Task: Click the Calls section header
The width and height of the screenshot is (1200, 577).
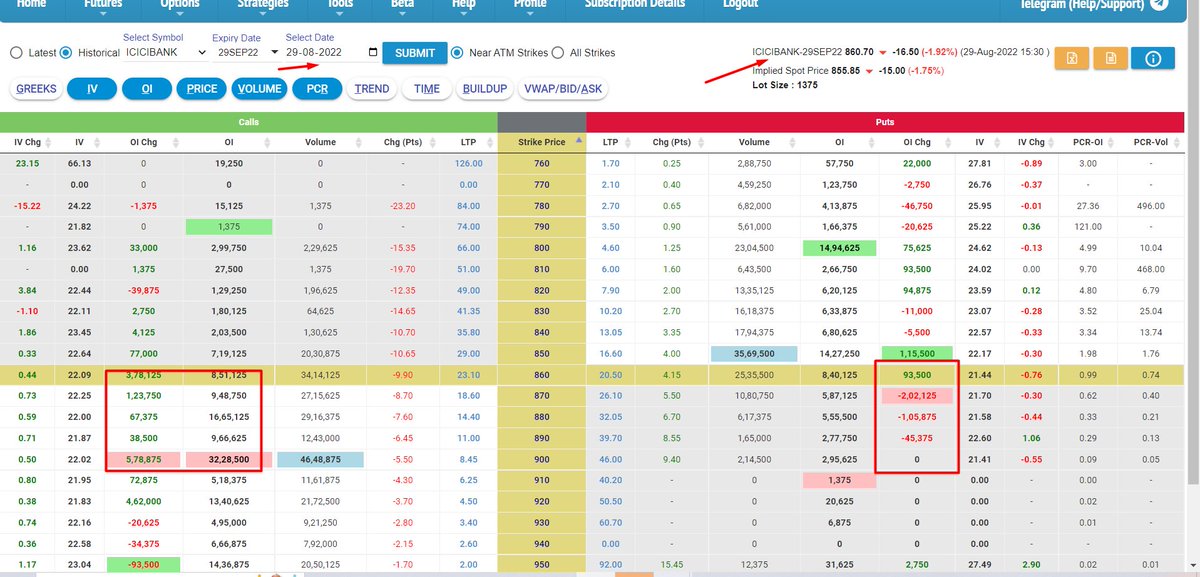Action: point(248,121)
